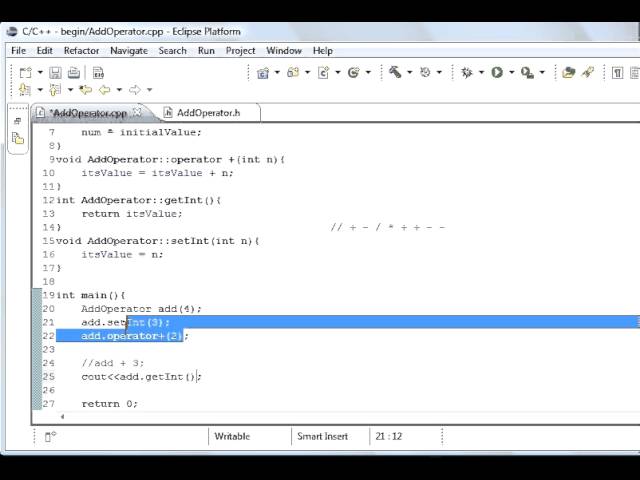Click the Next Annotation icon

(x=25, y=89)
